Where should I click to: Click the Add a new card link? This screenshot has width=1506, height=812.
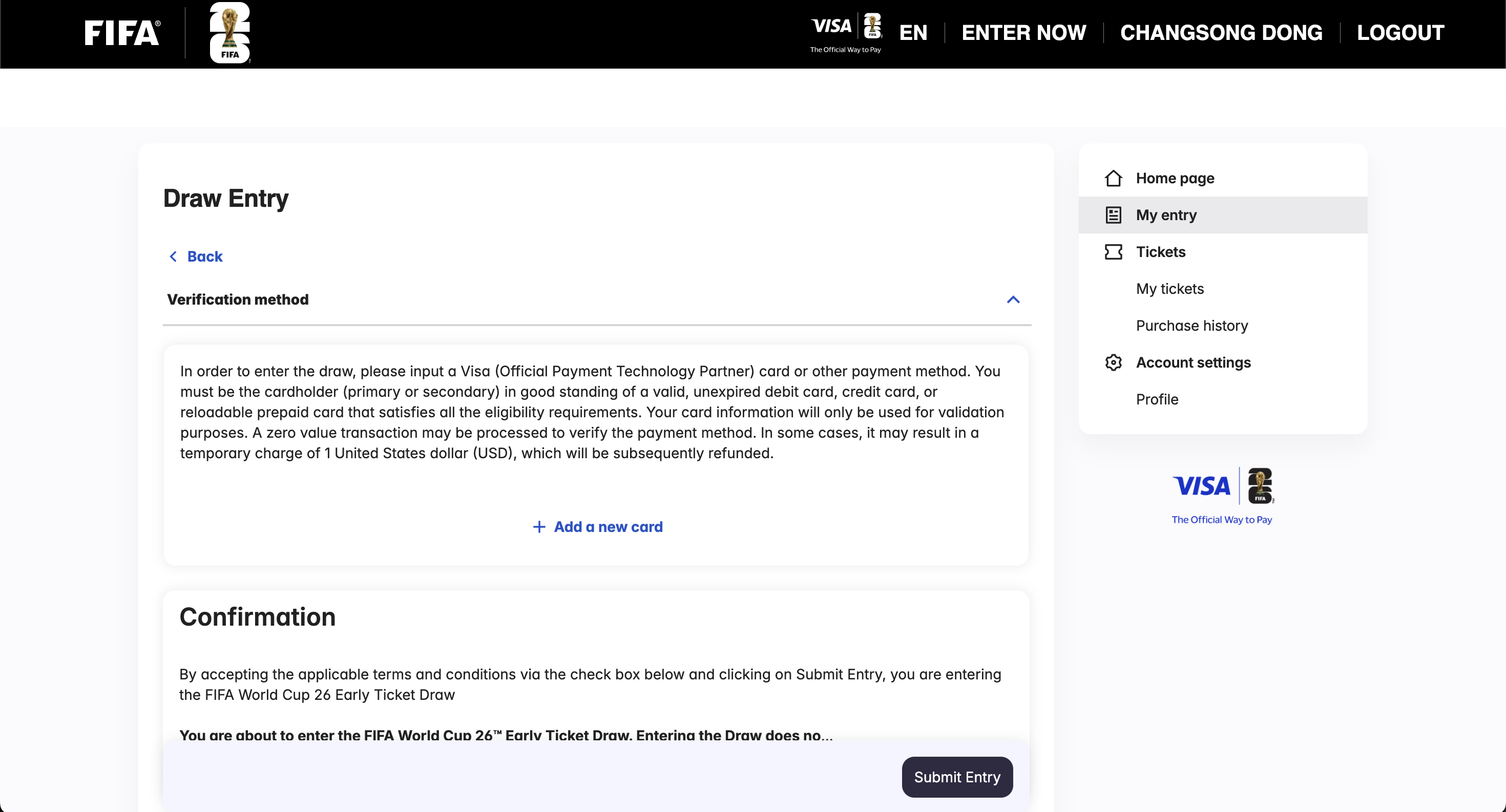(x=609, y=526)
